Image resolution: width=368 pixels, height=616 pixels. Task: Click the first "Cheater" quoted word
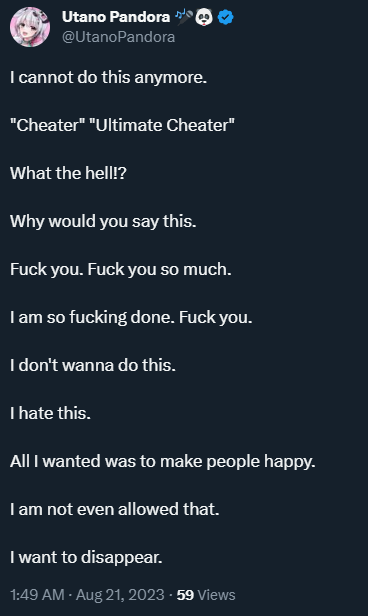tap(48, 125)
